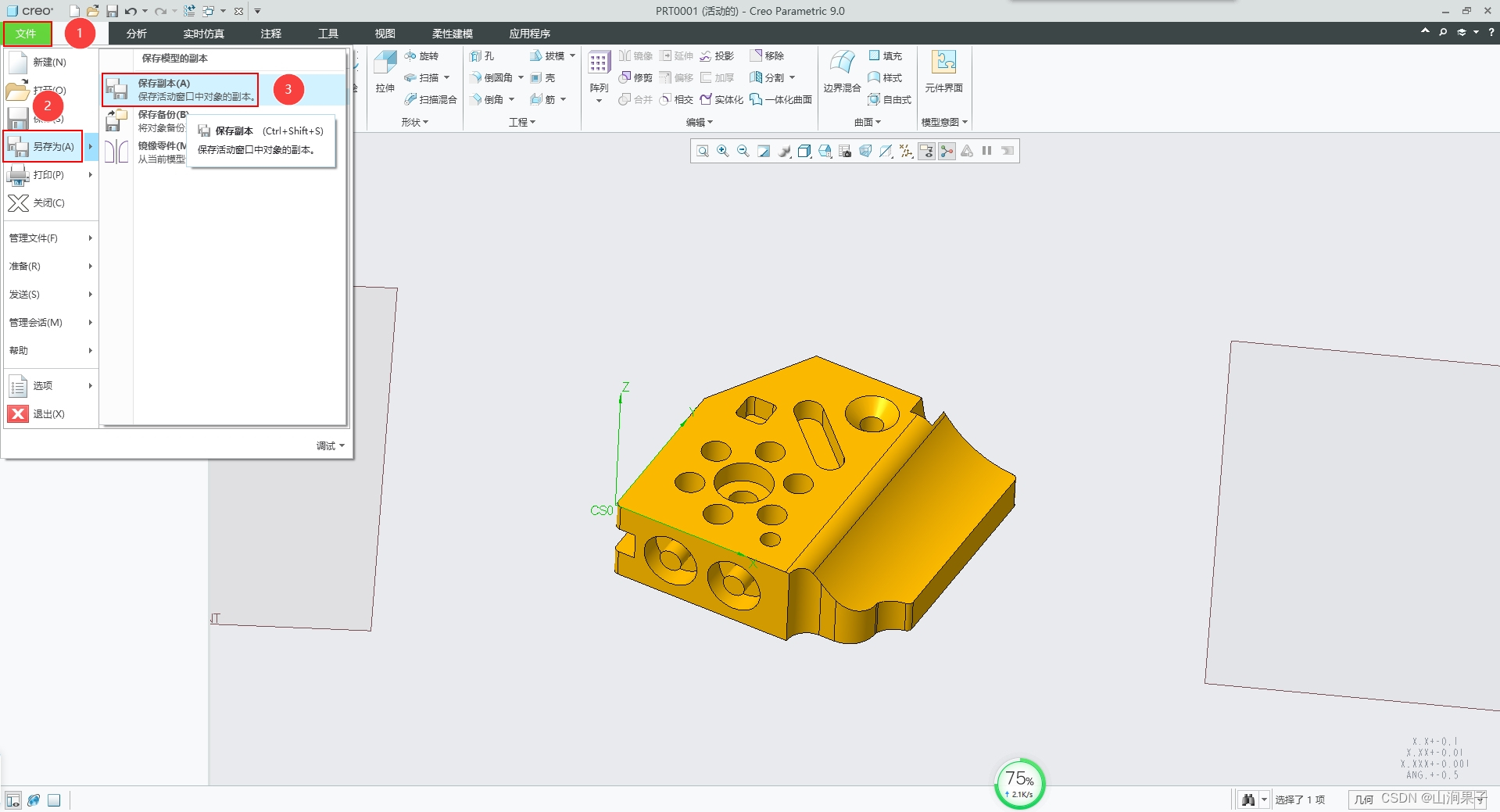The image size is (1500, 812).
Task: Toggle the annotation display button in view toolbar
Action: [x=926, y=151]
